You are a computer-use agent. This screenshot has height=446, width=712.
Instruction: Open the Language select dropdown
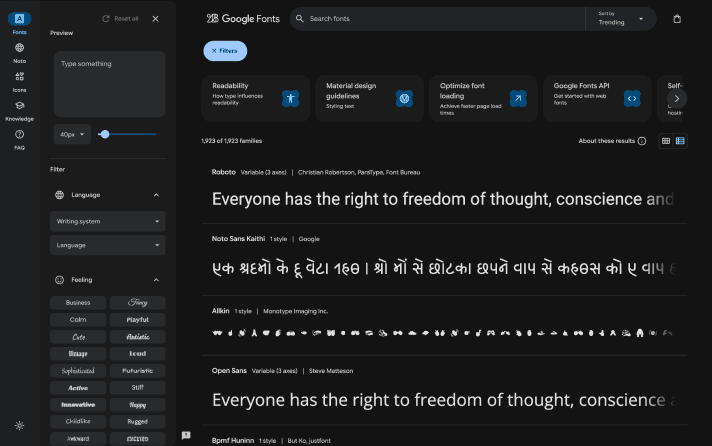point(108,245)
